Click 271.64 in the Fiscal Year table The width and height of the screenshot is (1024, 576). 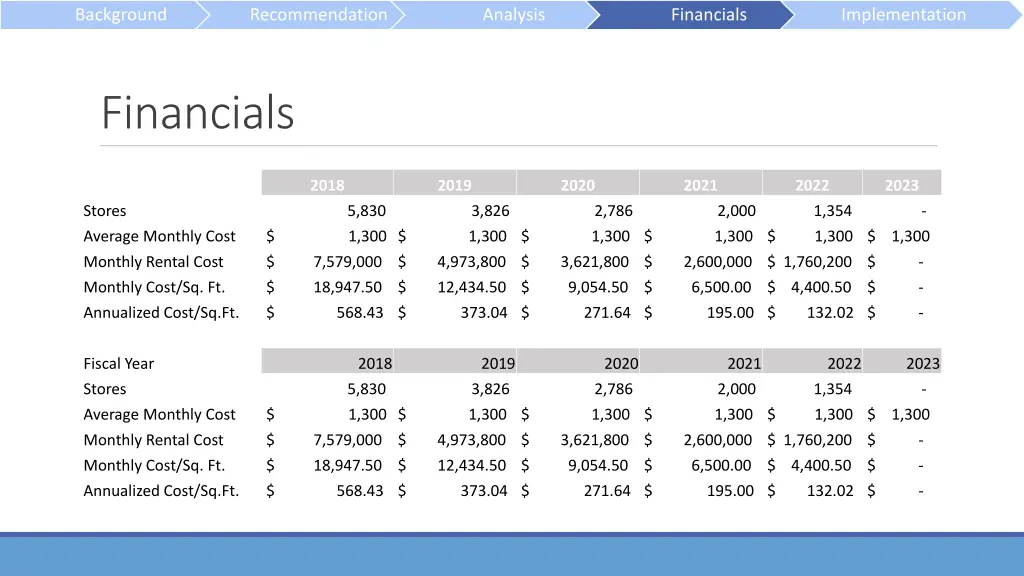[x=607, y=491]
